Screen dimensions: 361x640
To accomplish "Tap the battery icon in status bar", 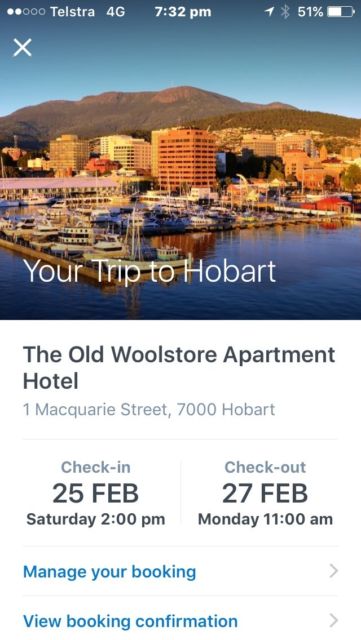I will (341, 12).
